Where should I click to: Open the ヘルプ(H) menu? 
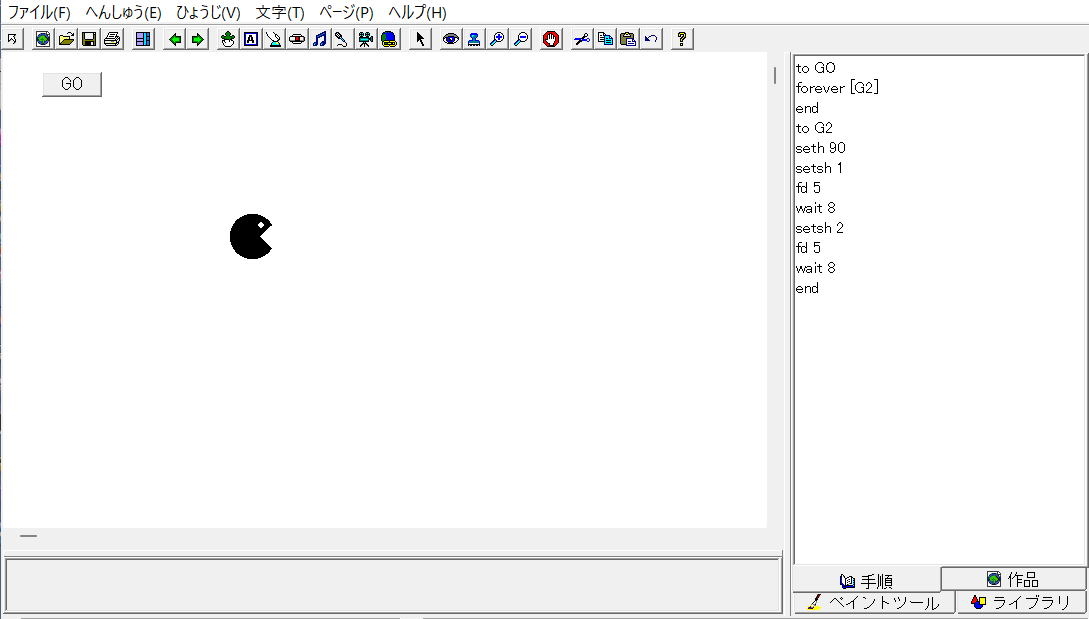tap(417, 13)
